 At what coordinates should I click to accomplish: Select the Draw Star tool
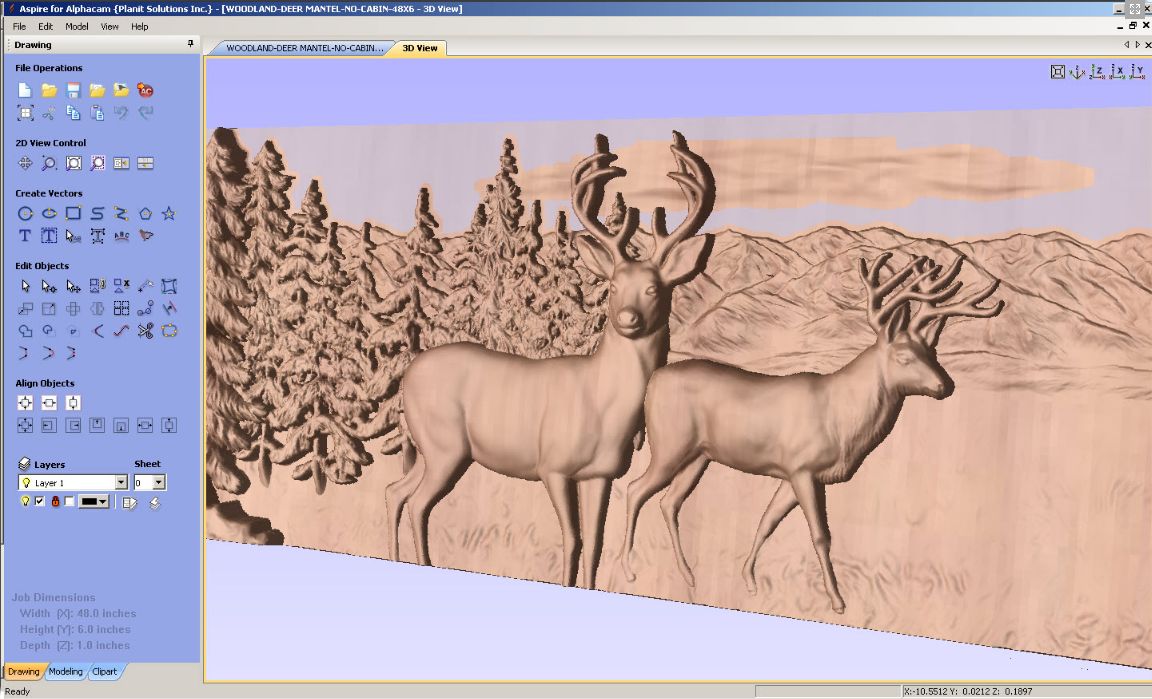pos(169,214)
